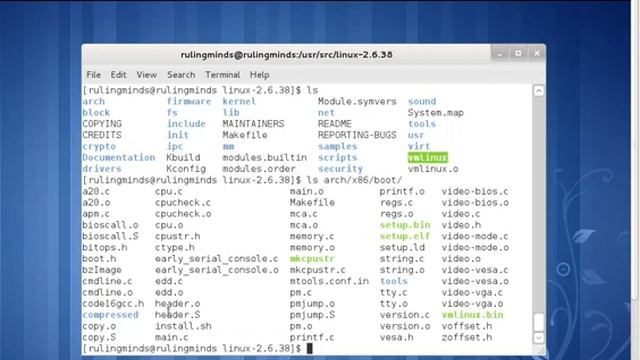Image resolution: width=640 pixels, height=360 pixels.
Task: Click the drivers directory name
Action: click(x=102, y=169)
